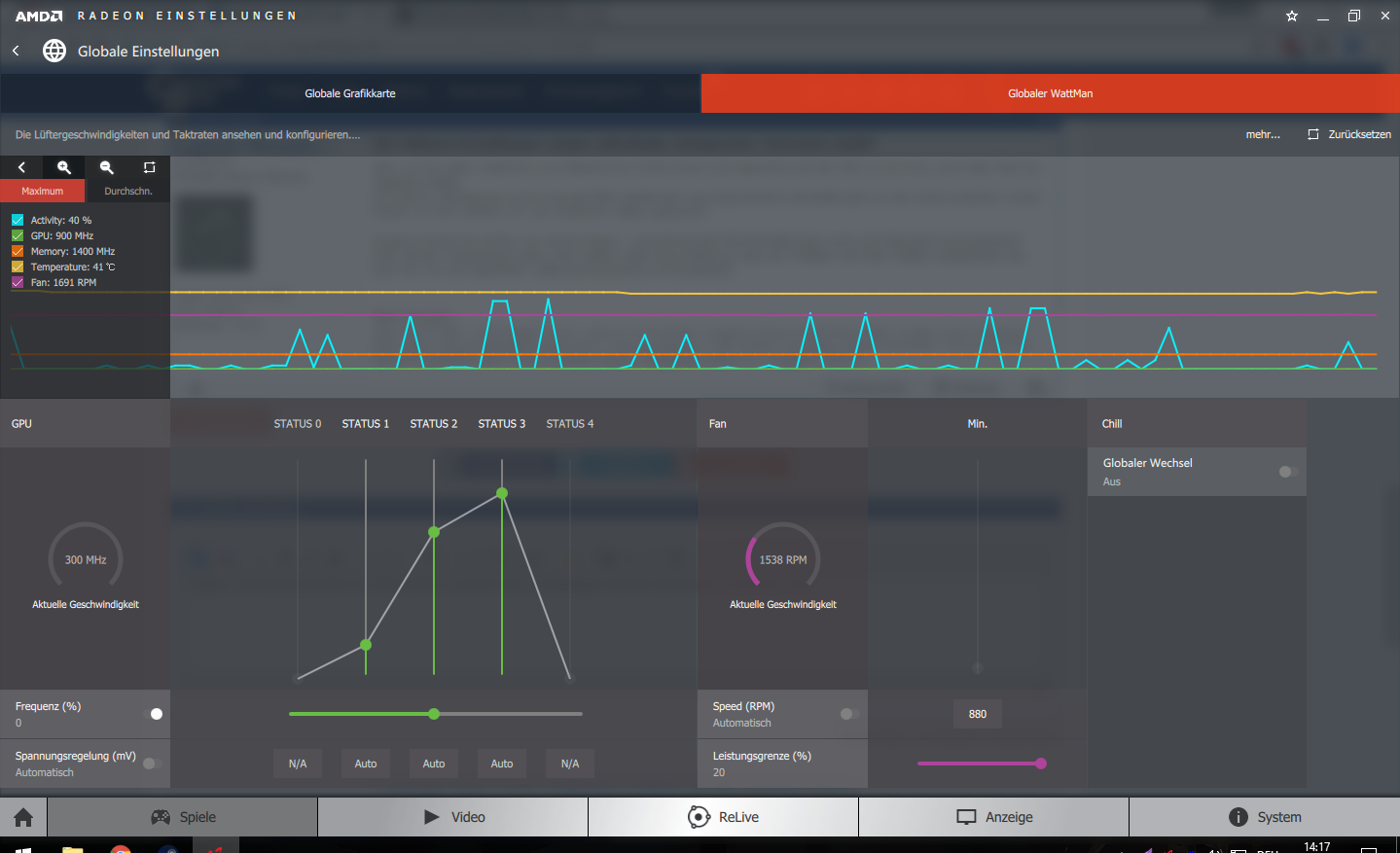The image size is (1400, 853).
Task: Click the fit-to-window graph icon
Action: click(x=149, y=167)
